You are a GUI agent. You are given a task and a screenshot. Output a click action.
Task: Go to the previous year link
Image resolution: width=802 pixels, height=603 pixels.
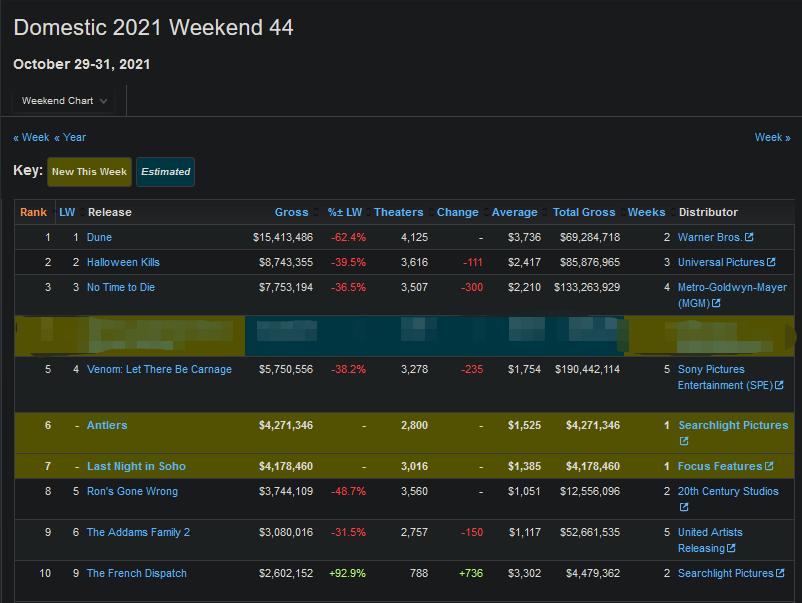tap(70, 137)
